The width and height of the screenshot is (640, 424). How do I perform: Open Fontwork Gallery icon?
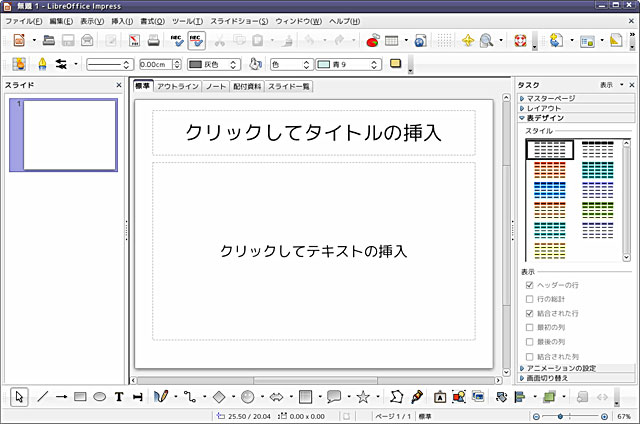(440, 397)
